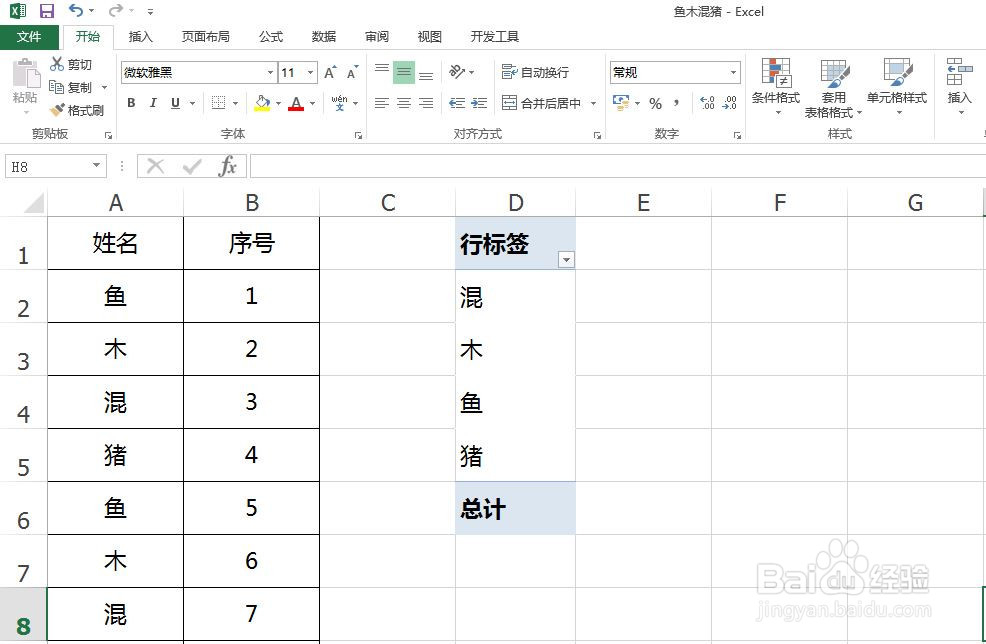Increase font size with large A
This screenshot has height=644, width=986.
330,72
